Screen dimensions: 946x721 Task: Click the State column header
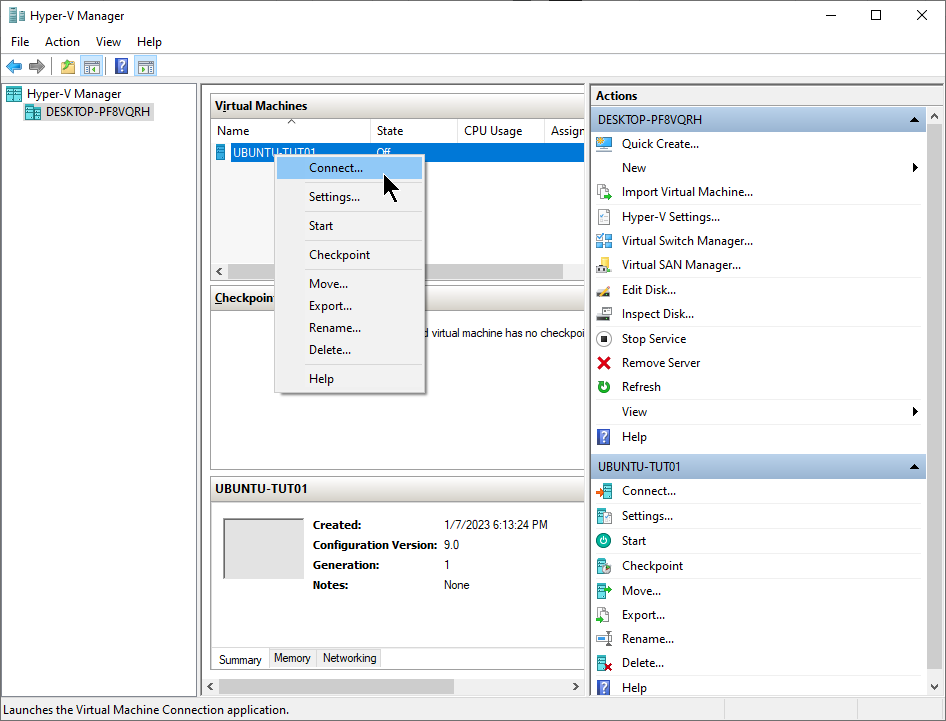(x=414, y=130)
